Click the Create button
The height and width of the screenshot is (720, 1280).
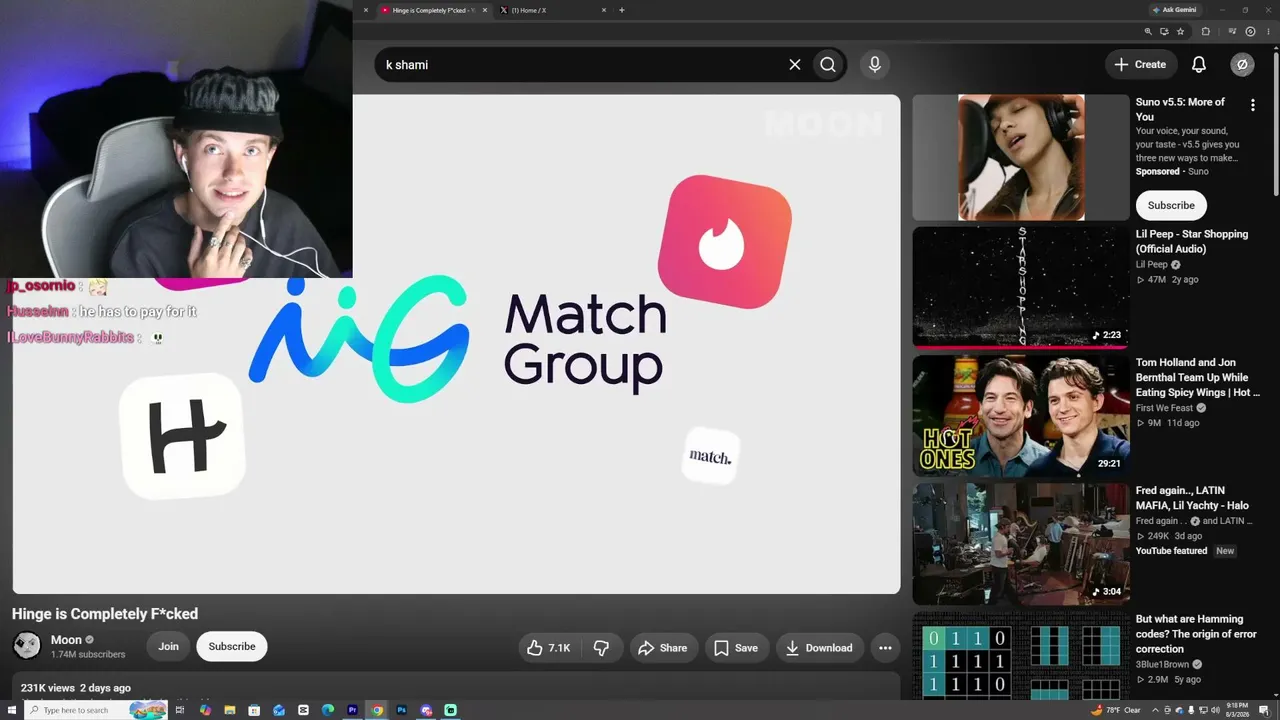click(1141, 65)
